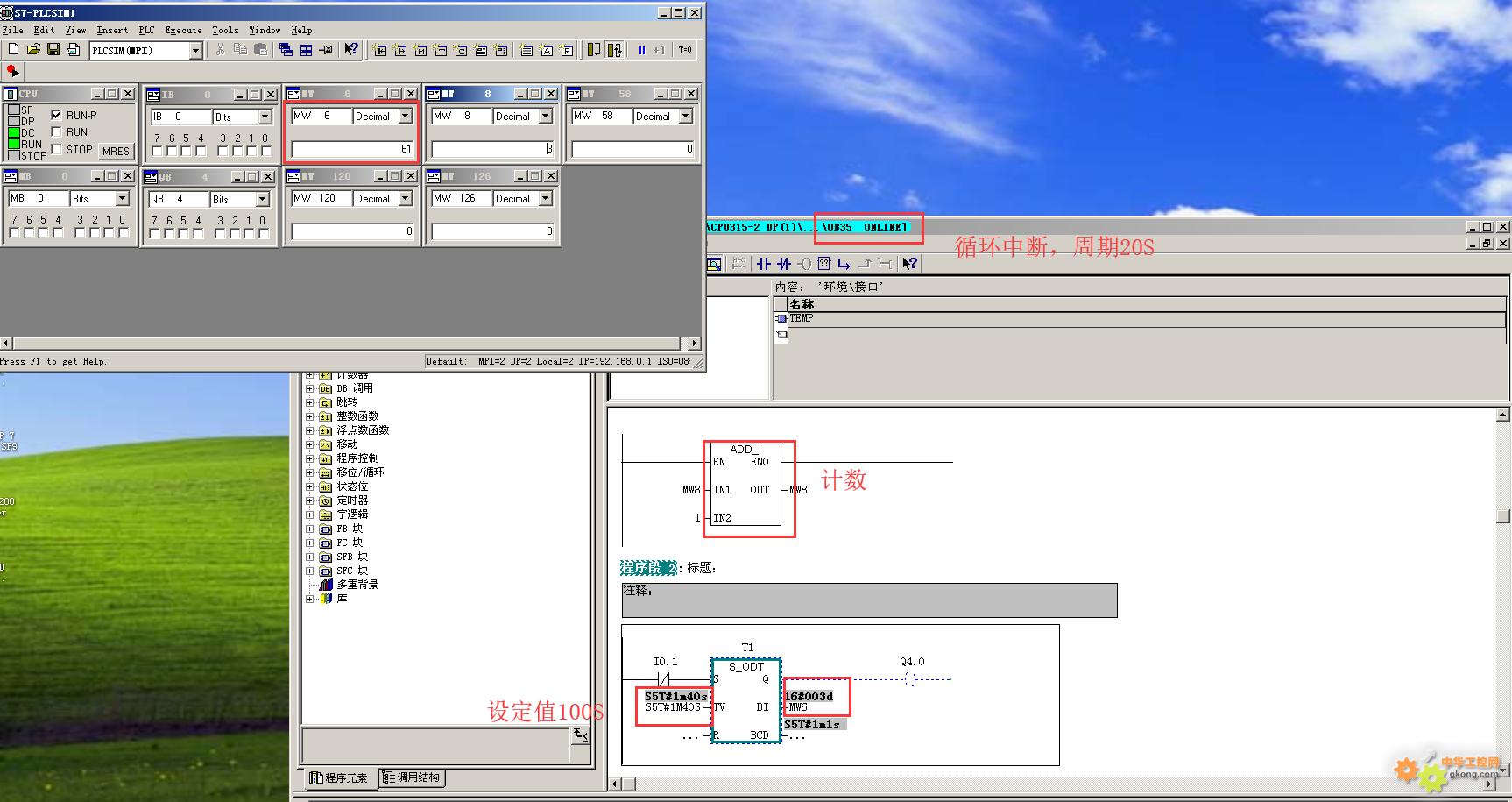
Task: Open a branch in the LAD toolbar
Action: pos(844,263)
